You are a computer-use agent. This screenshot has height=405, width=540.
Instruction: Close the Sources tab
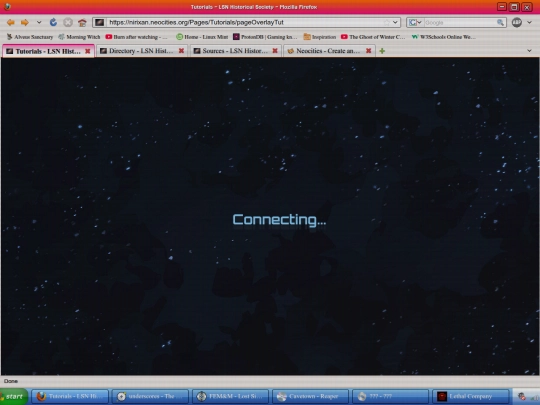tap(275, 51)
